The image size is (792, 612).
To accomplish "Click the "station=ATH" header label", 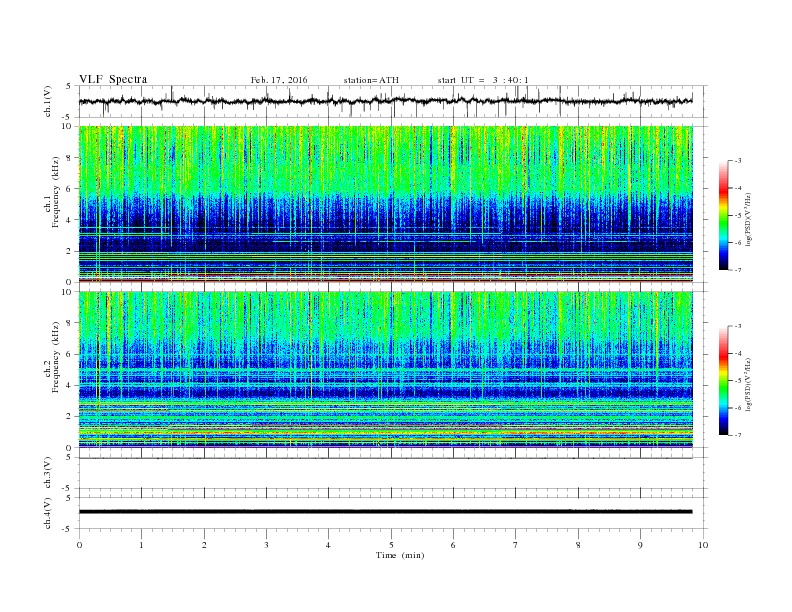I will pos(371,80).
